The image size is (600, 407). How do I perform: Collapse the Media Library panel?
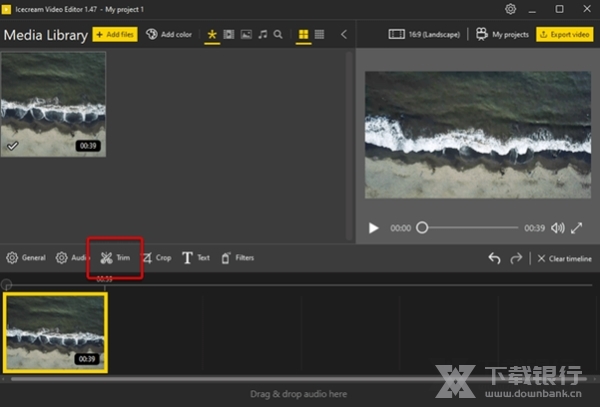(x=344, y=34)
